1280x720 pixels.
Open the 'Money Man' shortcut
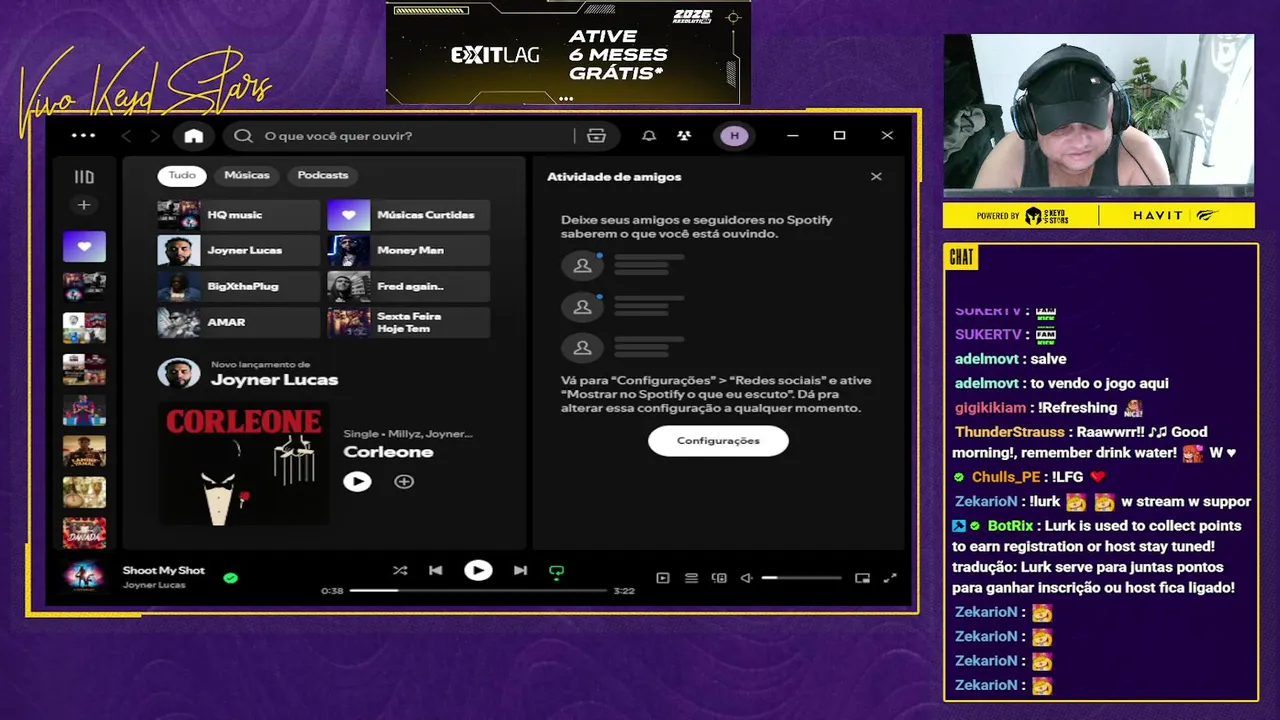[x=408, y=251]
